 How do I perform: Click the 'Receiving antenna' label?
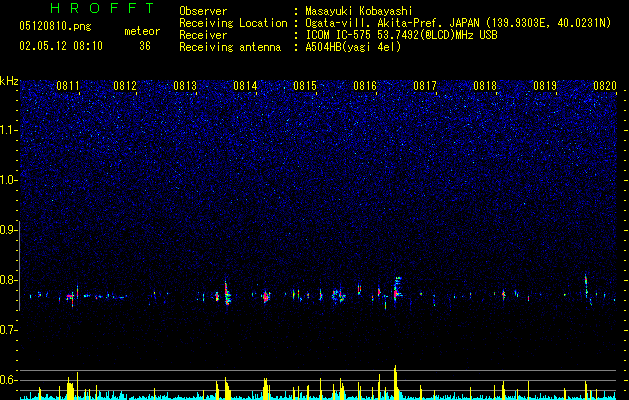tap(230, 47)
